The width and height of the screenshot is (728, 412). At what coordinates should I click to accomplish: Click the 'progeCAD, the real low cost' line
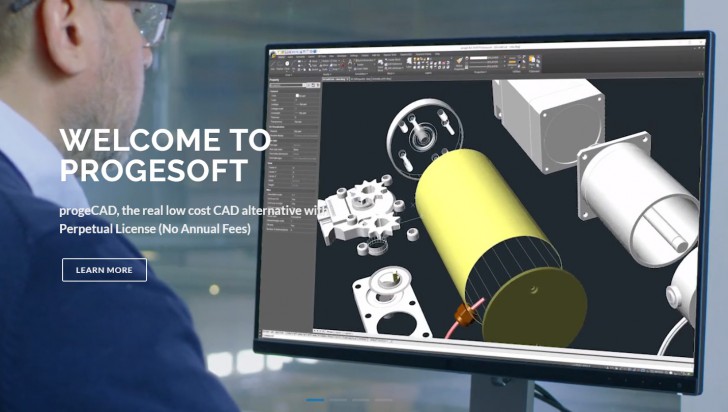[x=194, y=210]
